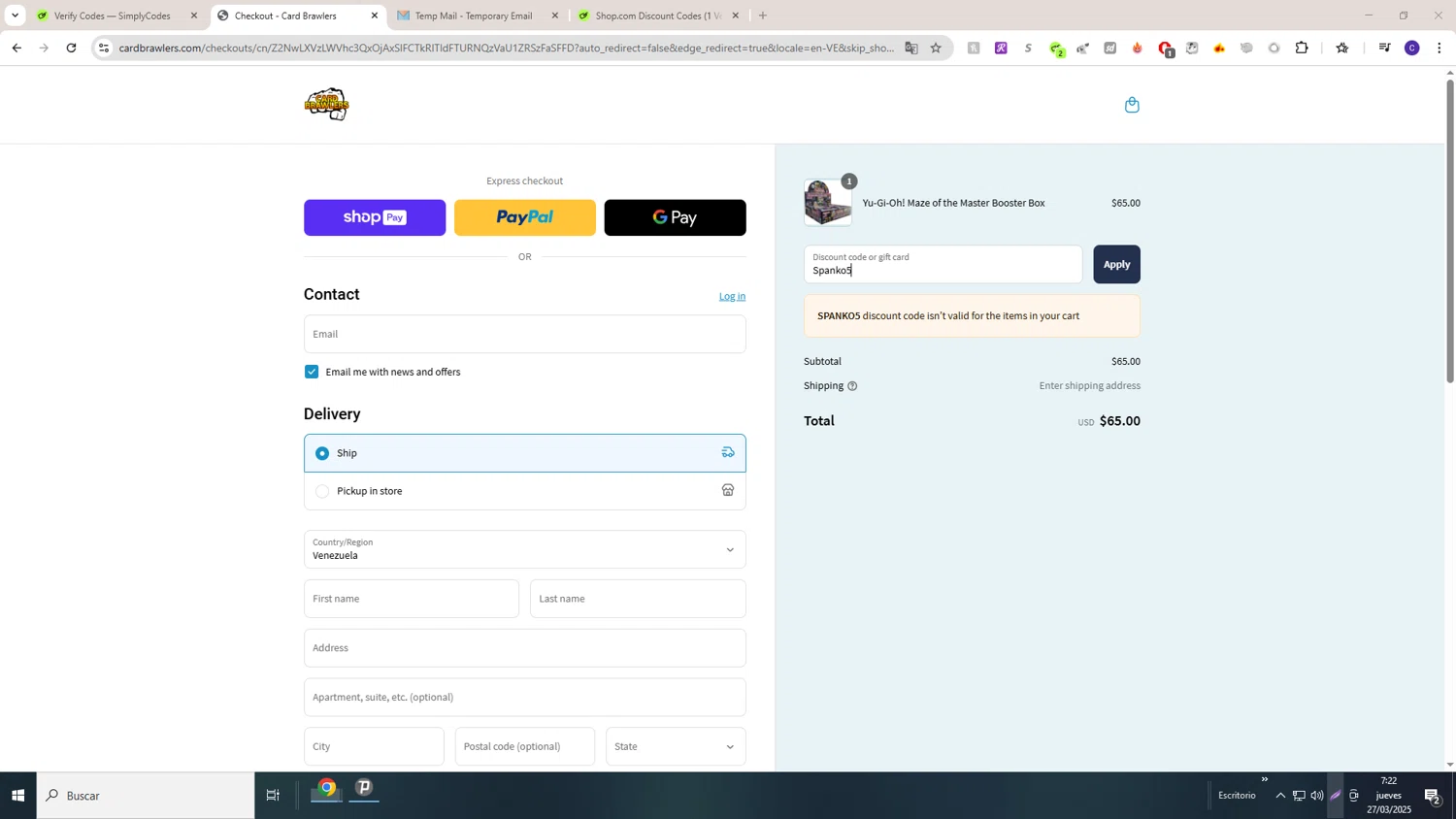Apply the discount code

[1116, 264]
